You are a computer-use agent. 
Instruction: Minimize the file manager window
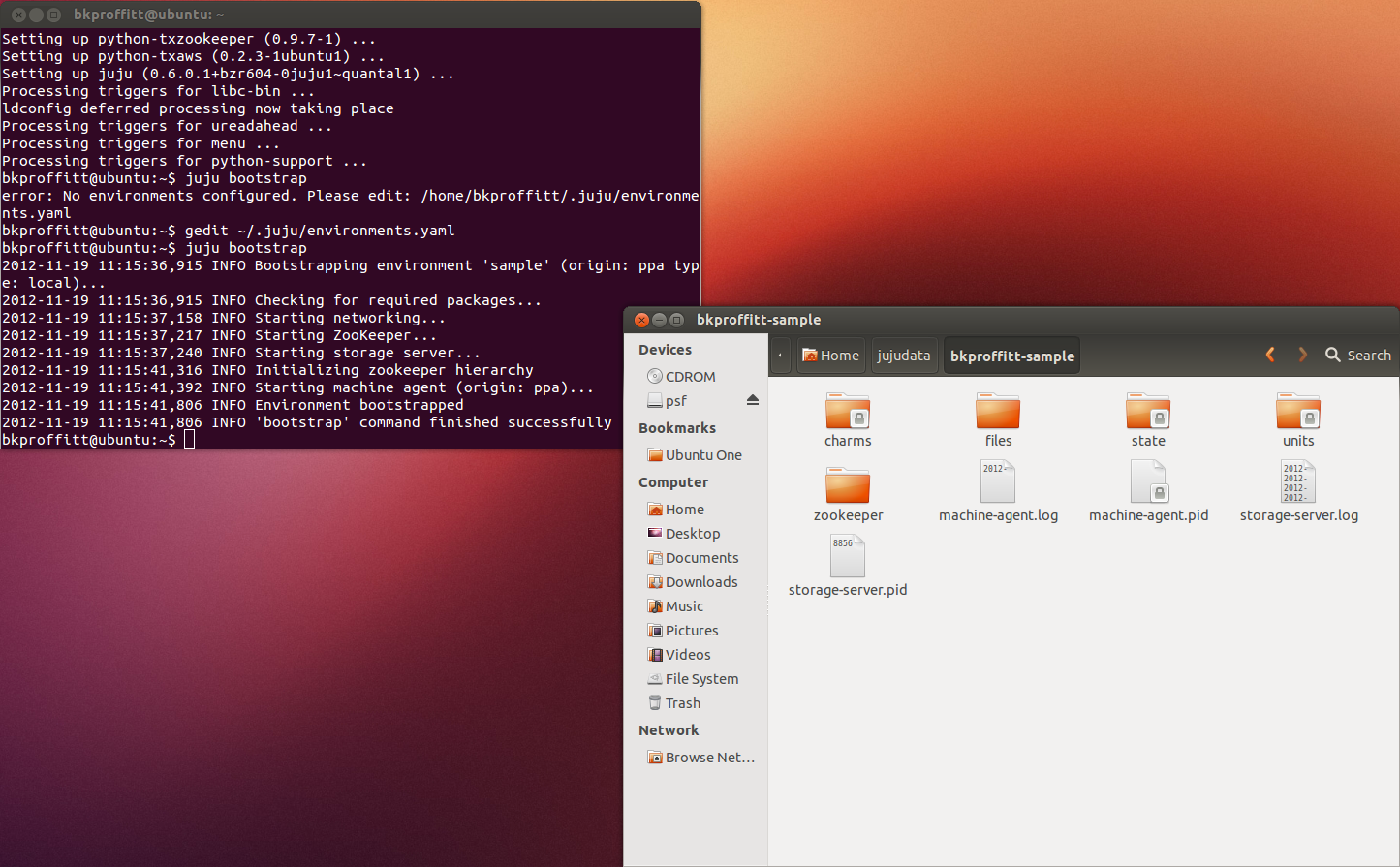(659, 320)
